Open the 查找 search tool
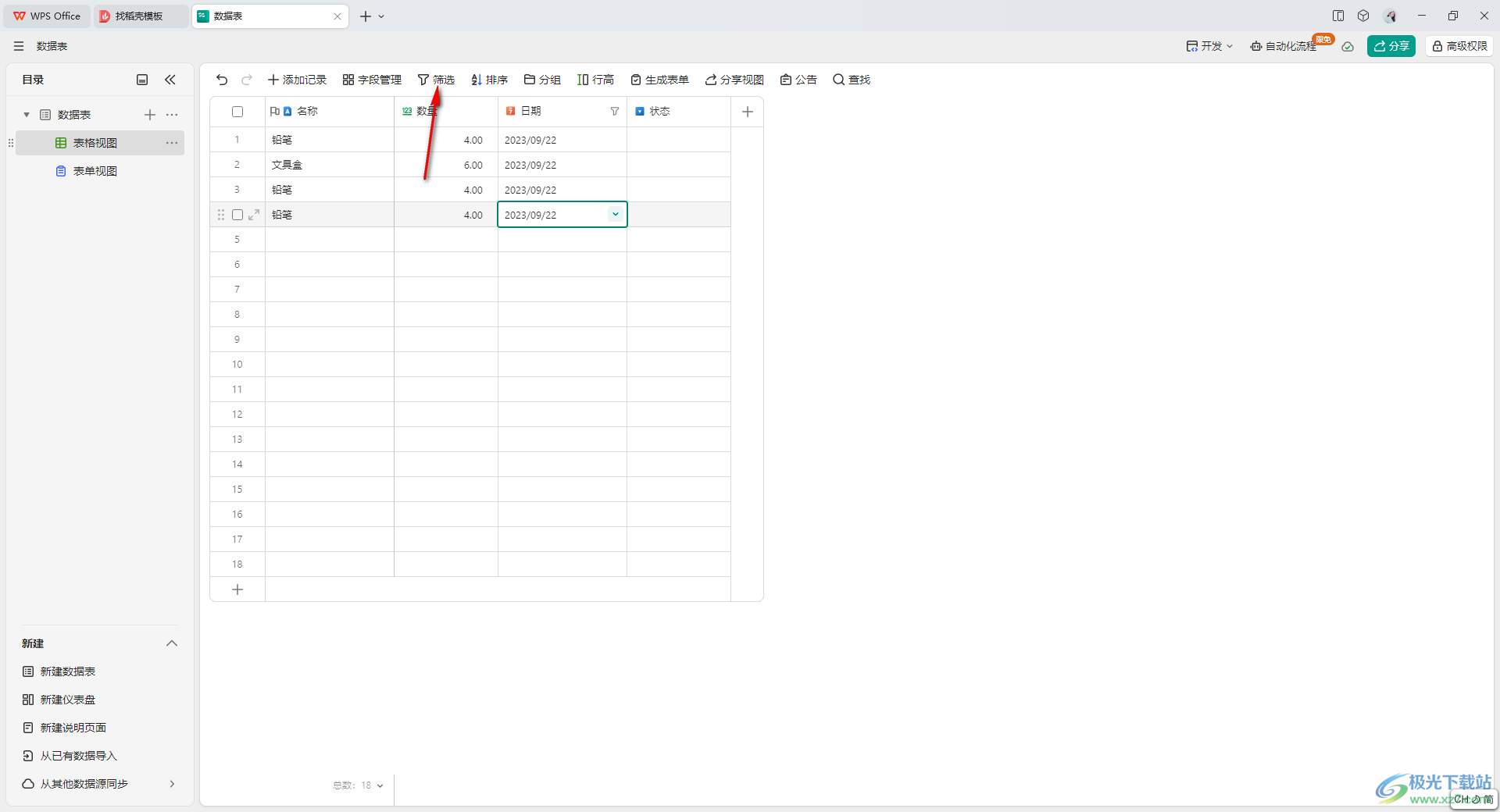Screen dimensions: 1500x812 pyautogui.click(x=852, y=80)
